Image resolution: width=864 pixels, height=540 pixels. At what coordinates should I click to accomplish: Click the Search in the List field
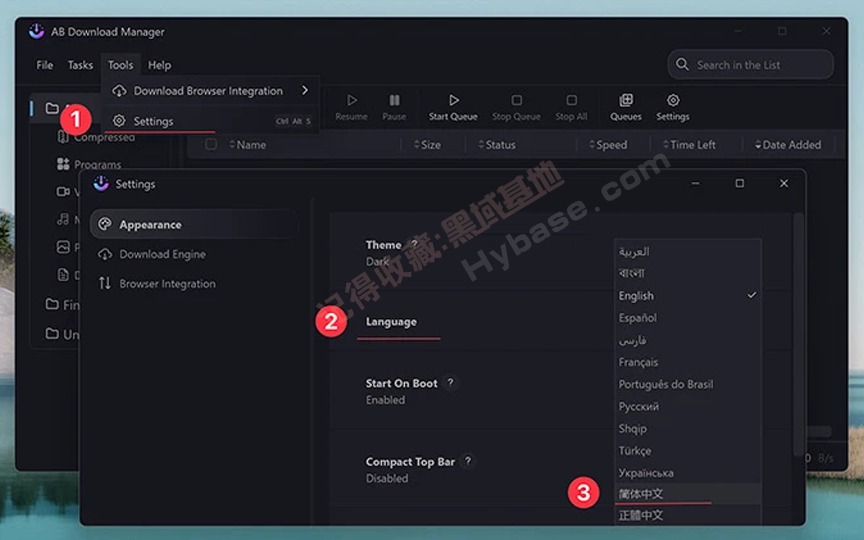coord(750,65)
